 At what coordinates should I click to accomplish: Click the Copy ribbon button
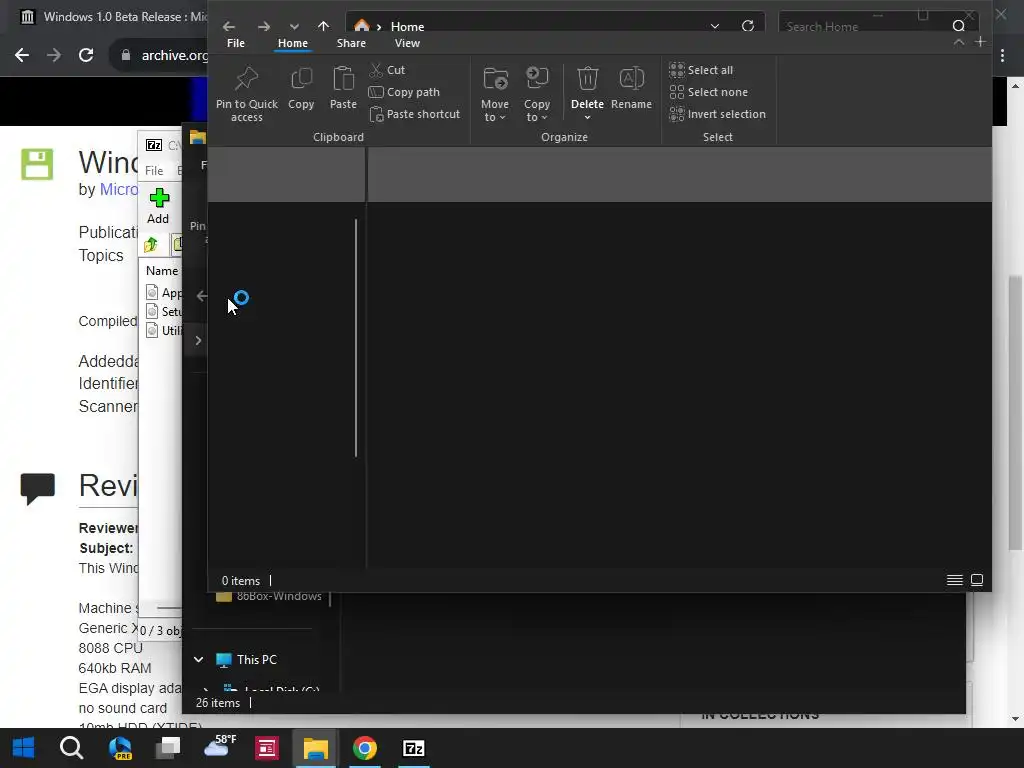point(301,88)
